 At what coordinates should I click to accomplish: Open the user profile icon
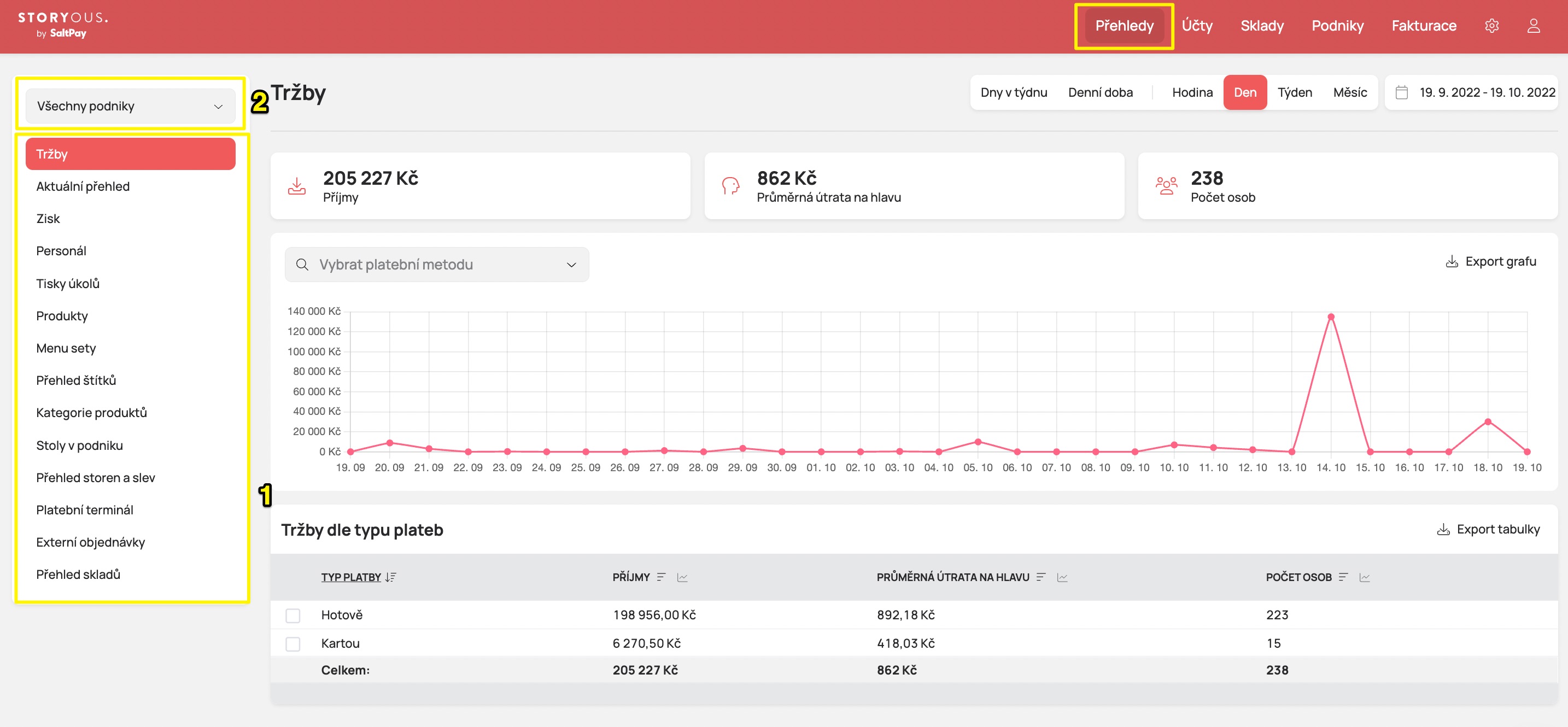point(1534,26)
